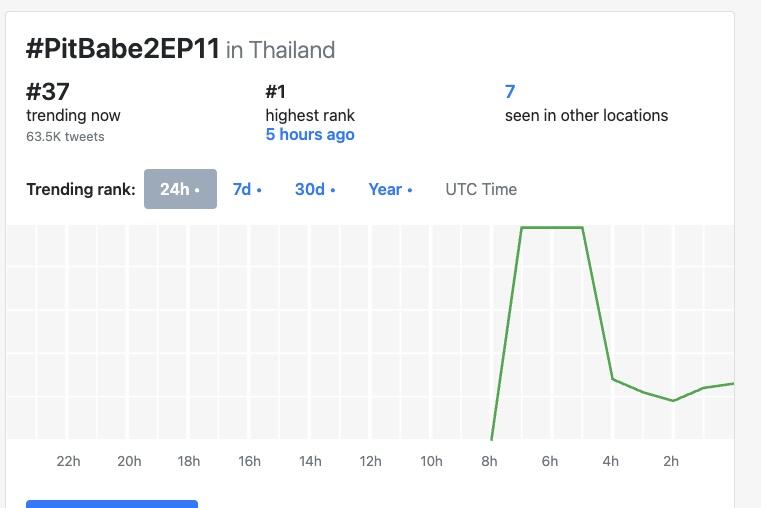
Task: Click the 4h axis label
Action: pos(611,461)
